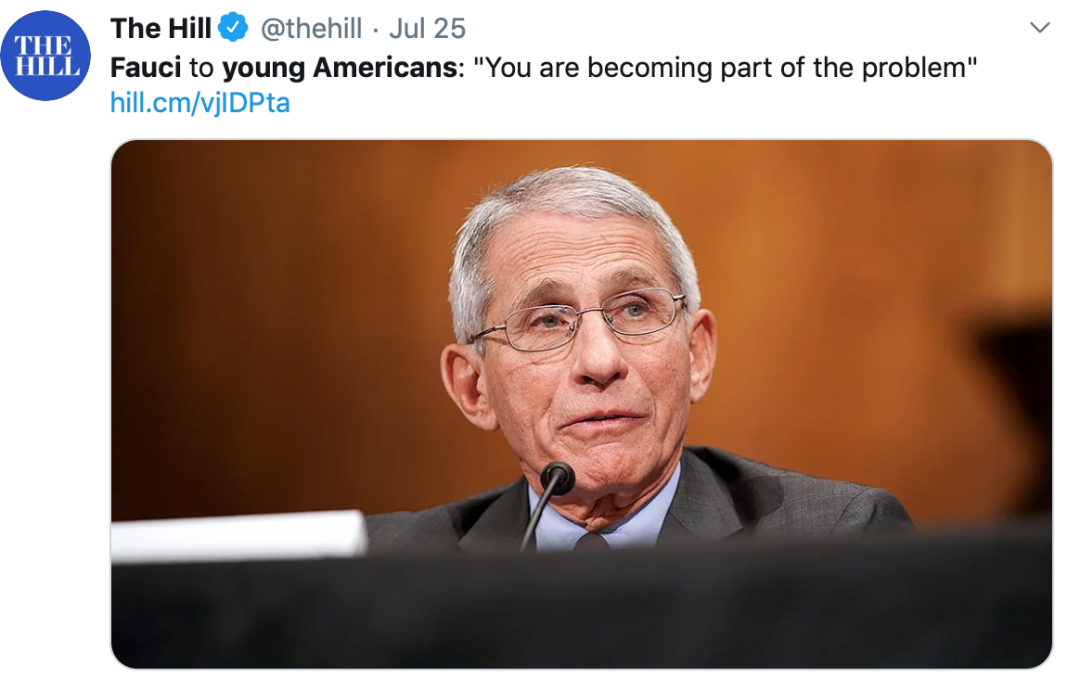
Task: Click the bold word Fauci in tweet
Action: [x=145, y=67]
